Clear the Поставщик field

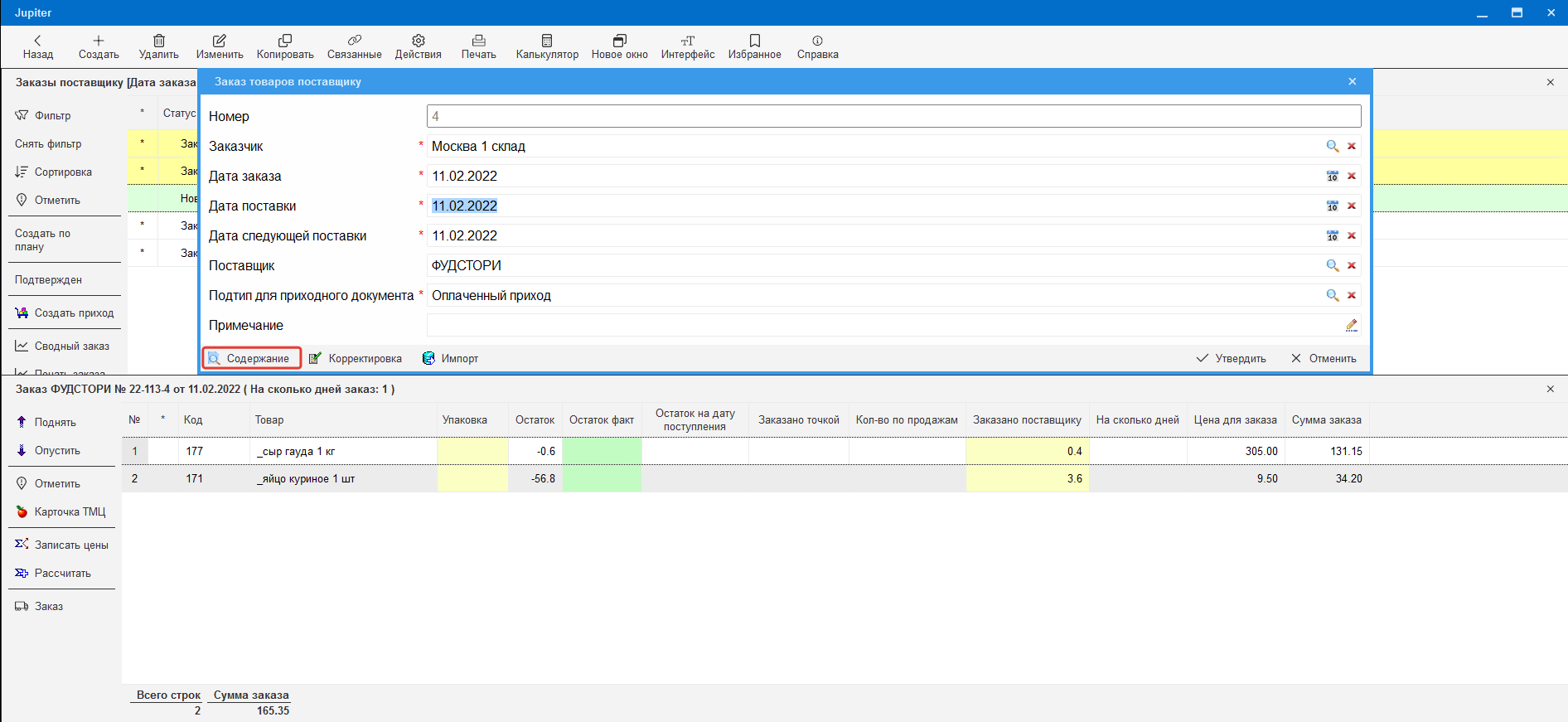pos(1352,265)
